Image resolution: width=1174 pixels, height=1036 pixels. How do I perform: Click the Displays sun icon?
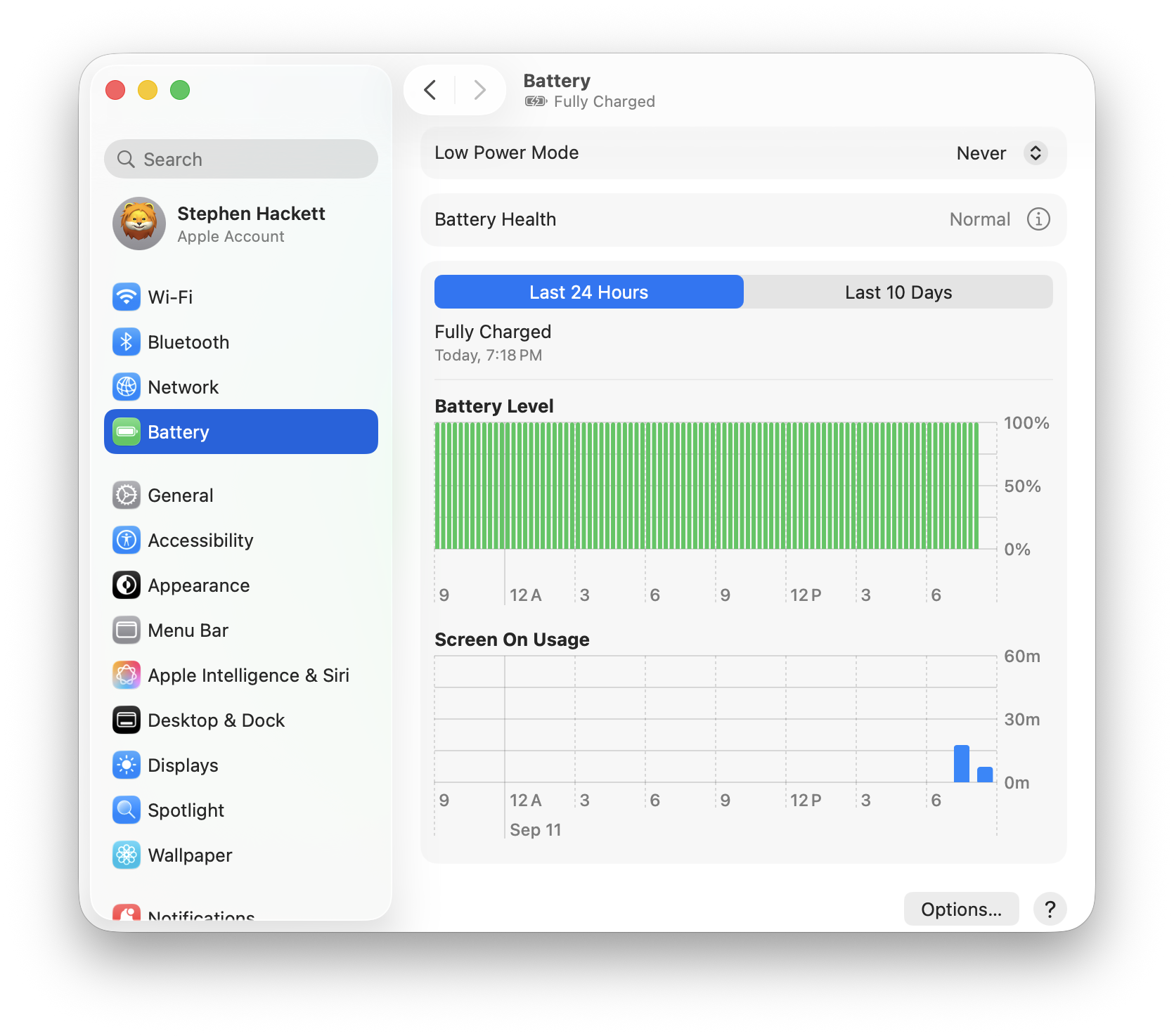tap(127, 765)
